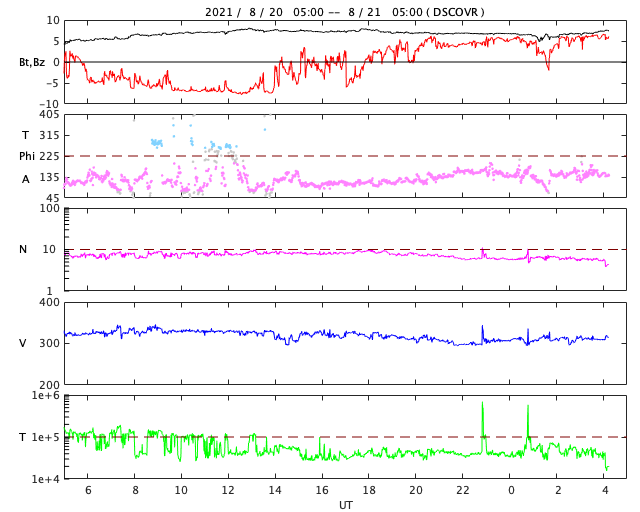Click the 'V' velocity panel label
This screenshot has width=640, height=512.
click(x=23, y=343)
